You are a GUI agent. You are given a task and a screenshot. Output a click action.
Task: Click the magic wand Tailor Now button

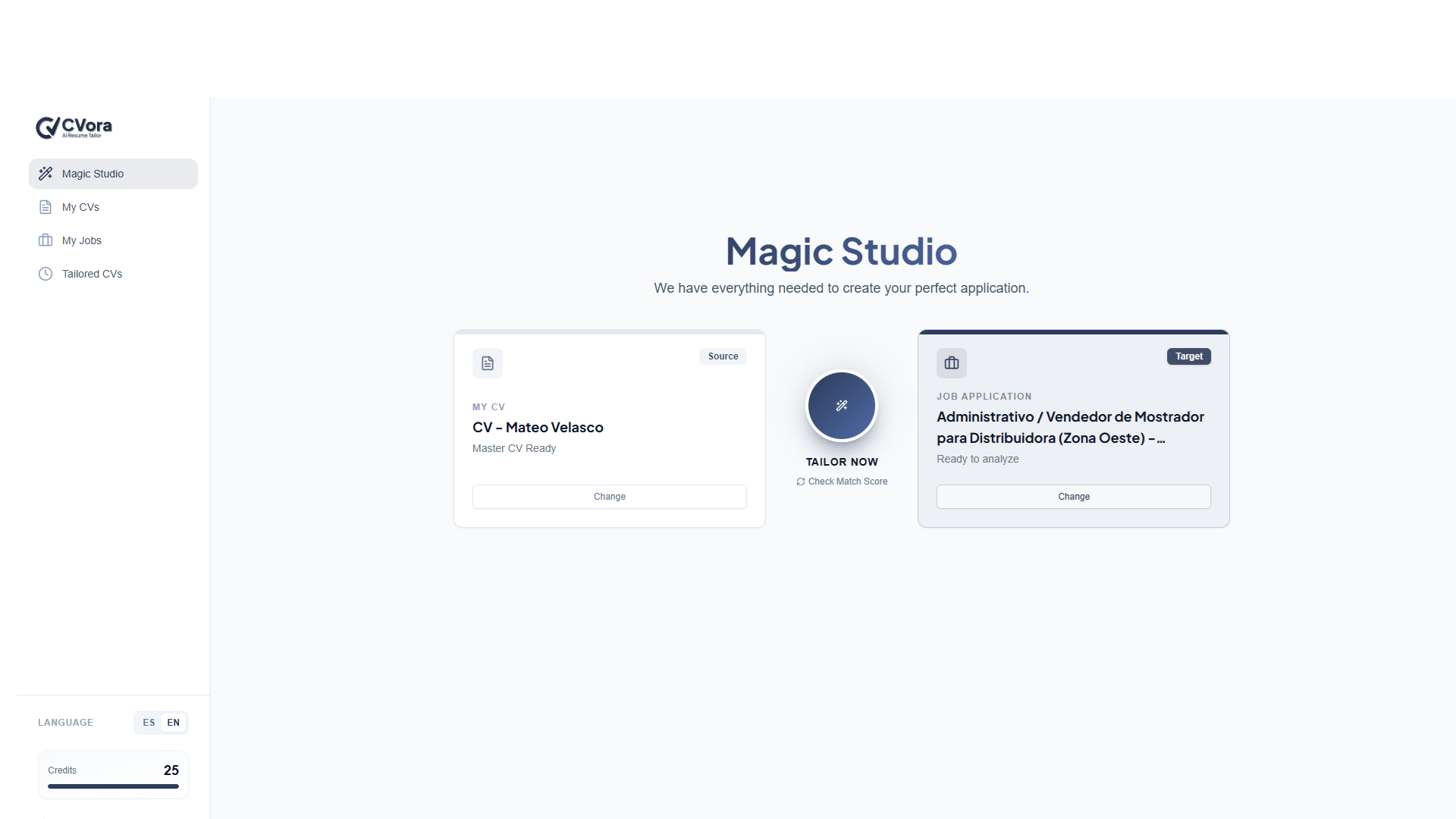click(841, 406)
